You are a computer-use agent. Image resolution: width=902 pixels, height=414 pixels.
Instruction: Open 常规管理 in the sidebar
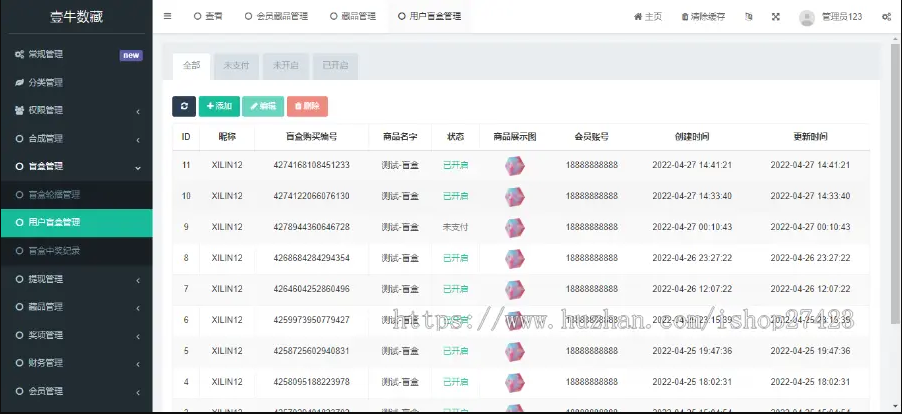77,55
